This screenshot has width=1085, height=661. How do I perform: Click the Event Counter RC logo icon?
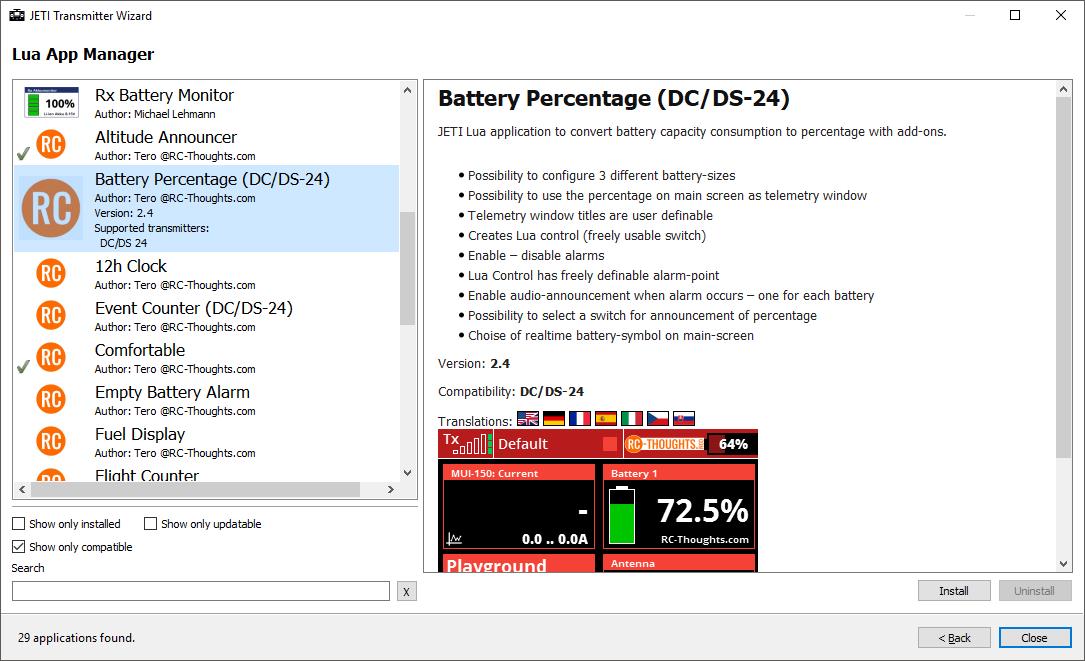(51, 316)
